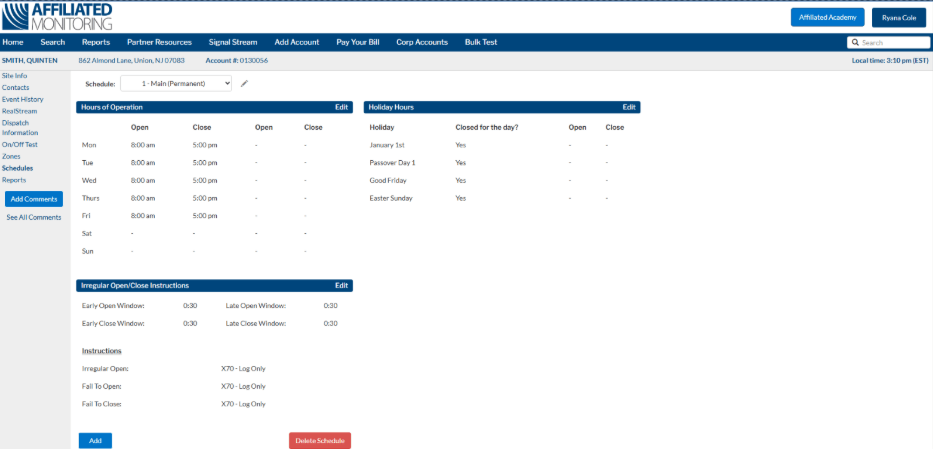Viewport: 933px width, 449px height.
Task: Open Event History in the sidebar
Action: click(x=22, y=99)
